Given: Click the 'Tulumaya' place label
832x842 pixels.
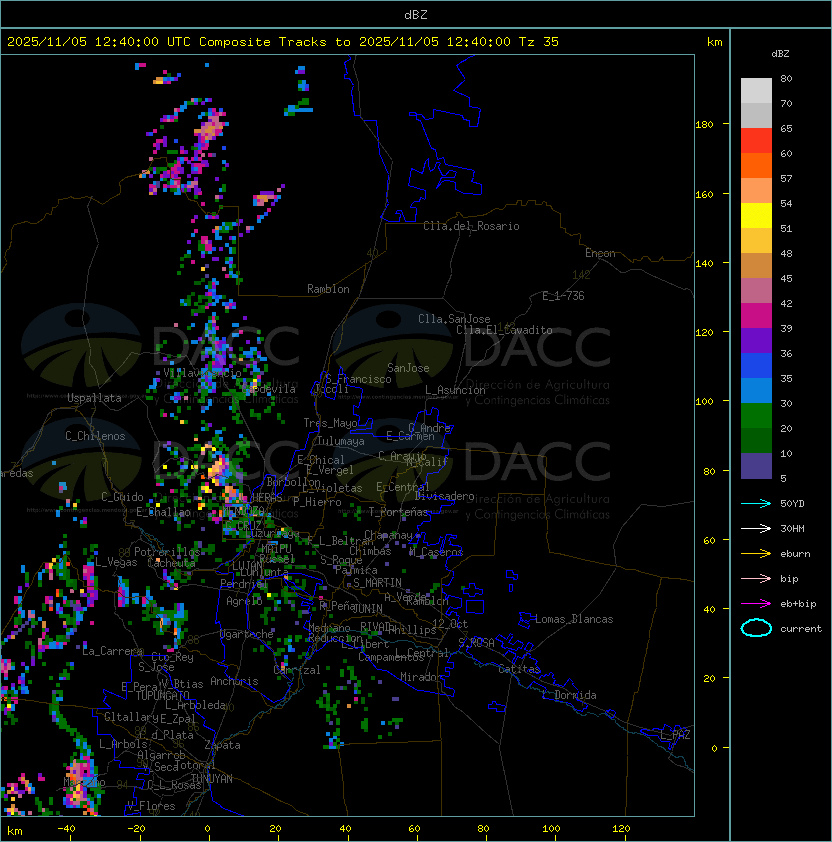Looking at the screenshot, I should 341,441.
